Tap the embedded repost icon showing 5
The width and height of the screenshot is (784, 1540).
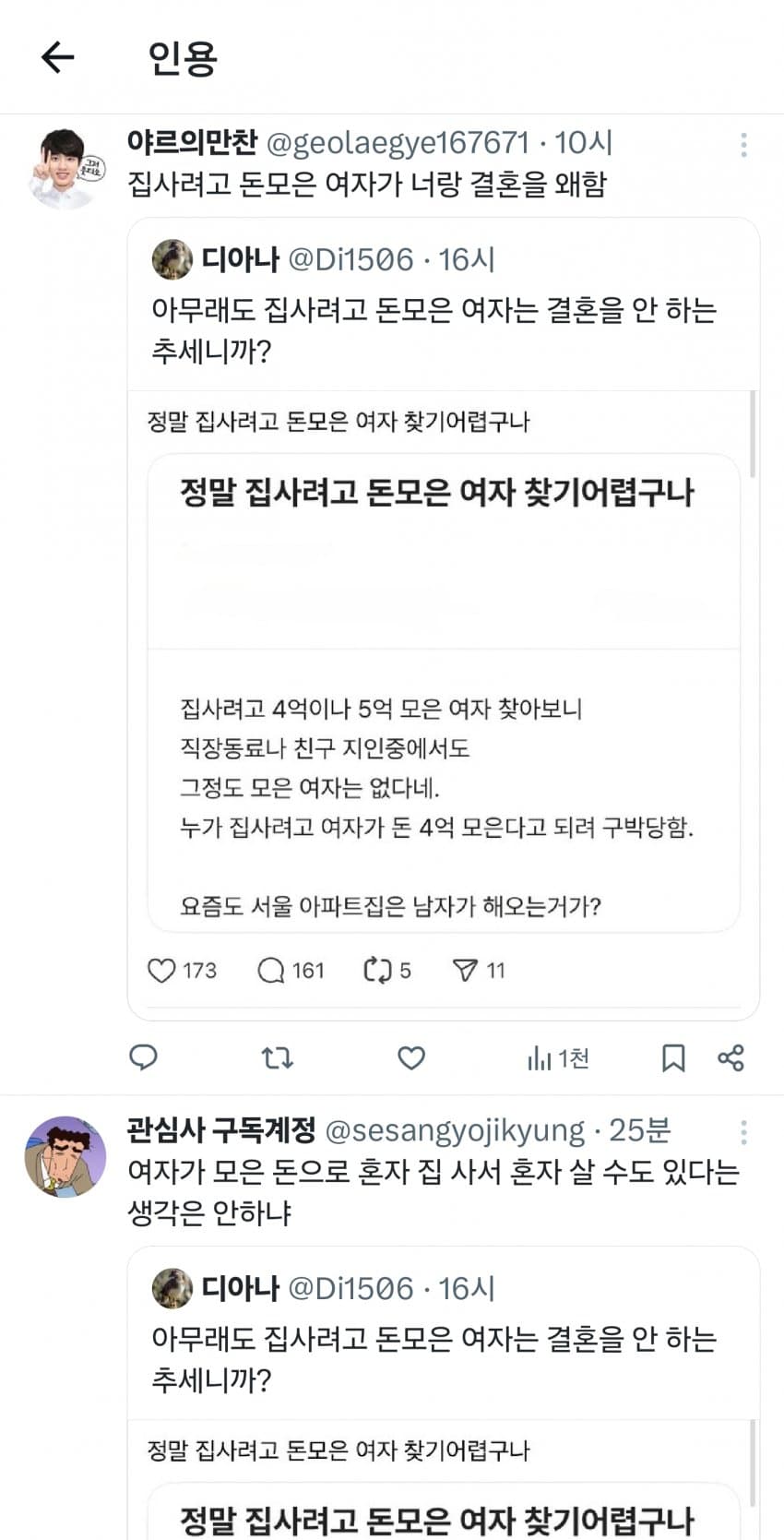pos(378,971)
